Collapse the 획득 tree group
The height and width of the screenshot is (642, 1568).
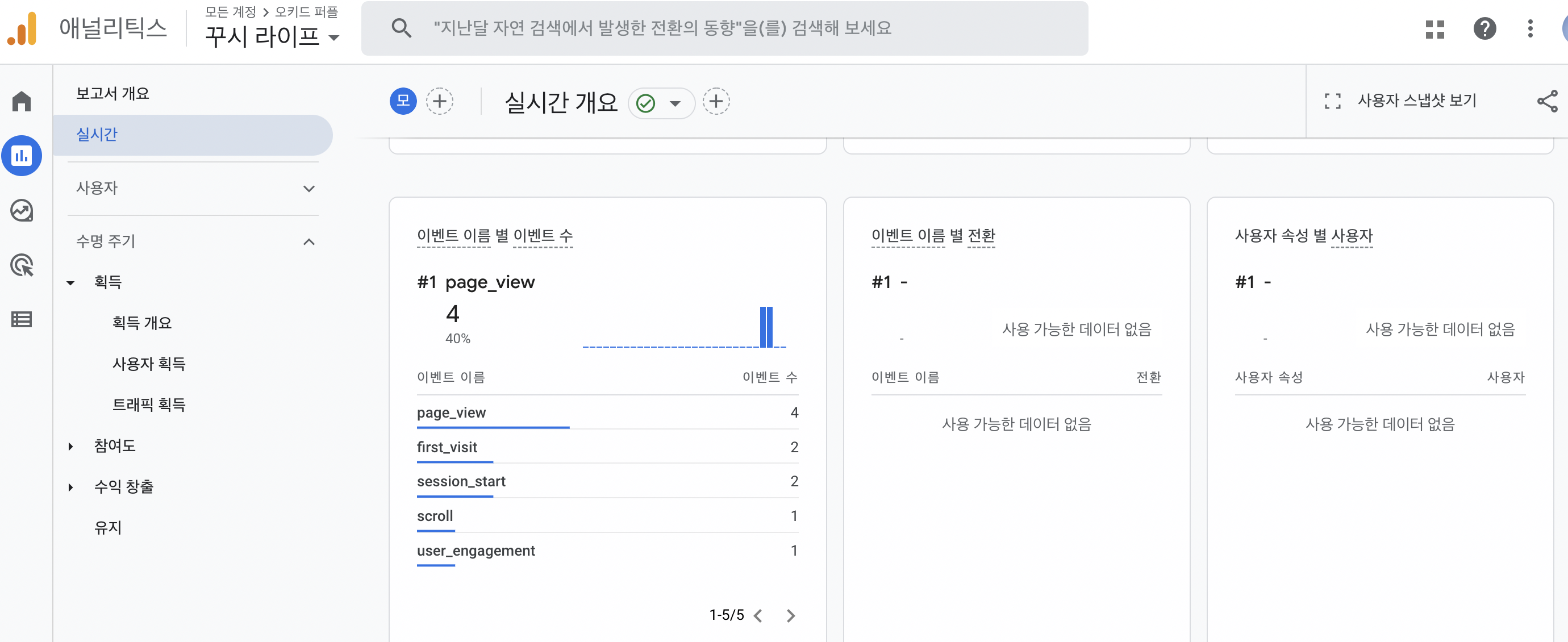(70, 282)
